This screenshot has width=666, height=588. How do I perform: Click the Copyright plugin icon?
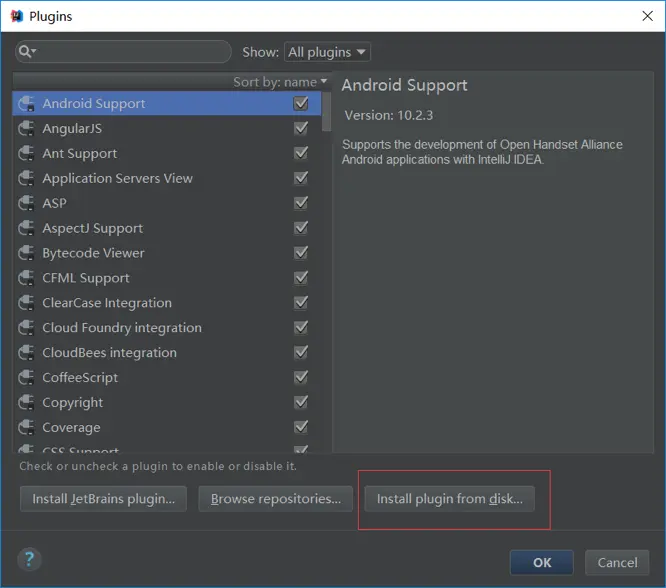[26, 402]
